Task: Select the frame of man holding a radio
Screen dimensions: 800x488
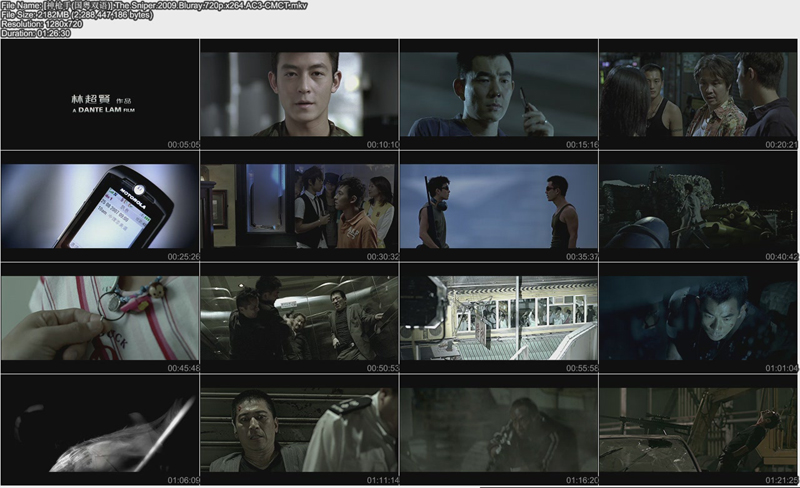Action: point(499,94)
